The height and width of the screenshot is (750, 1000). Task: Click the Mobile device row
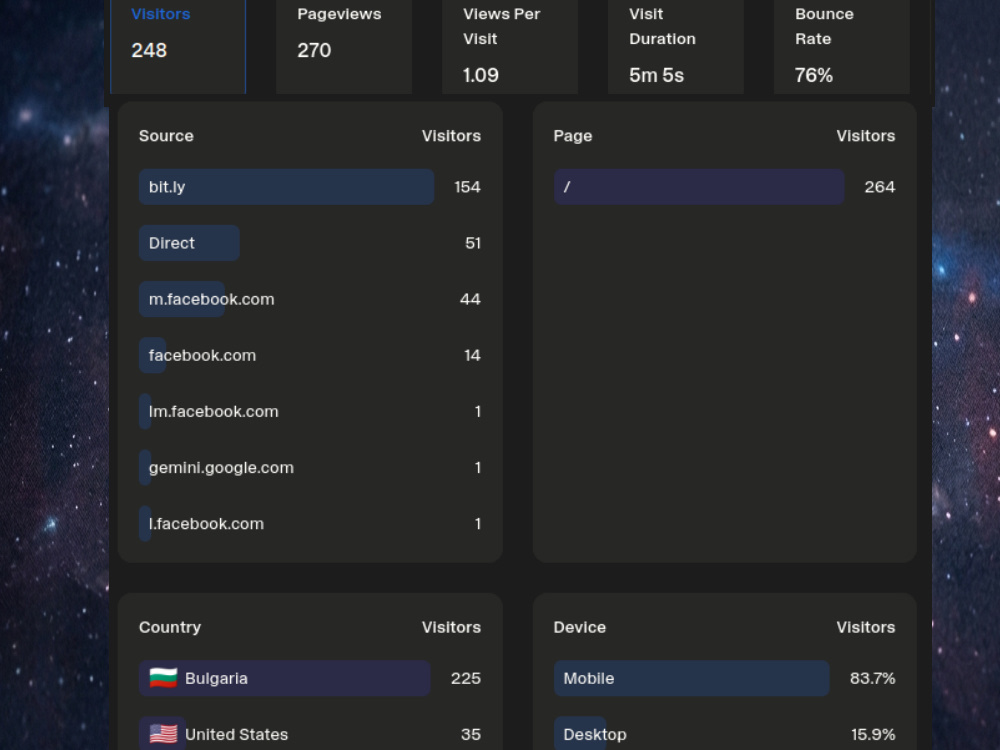(724, 678)
